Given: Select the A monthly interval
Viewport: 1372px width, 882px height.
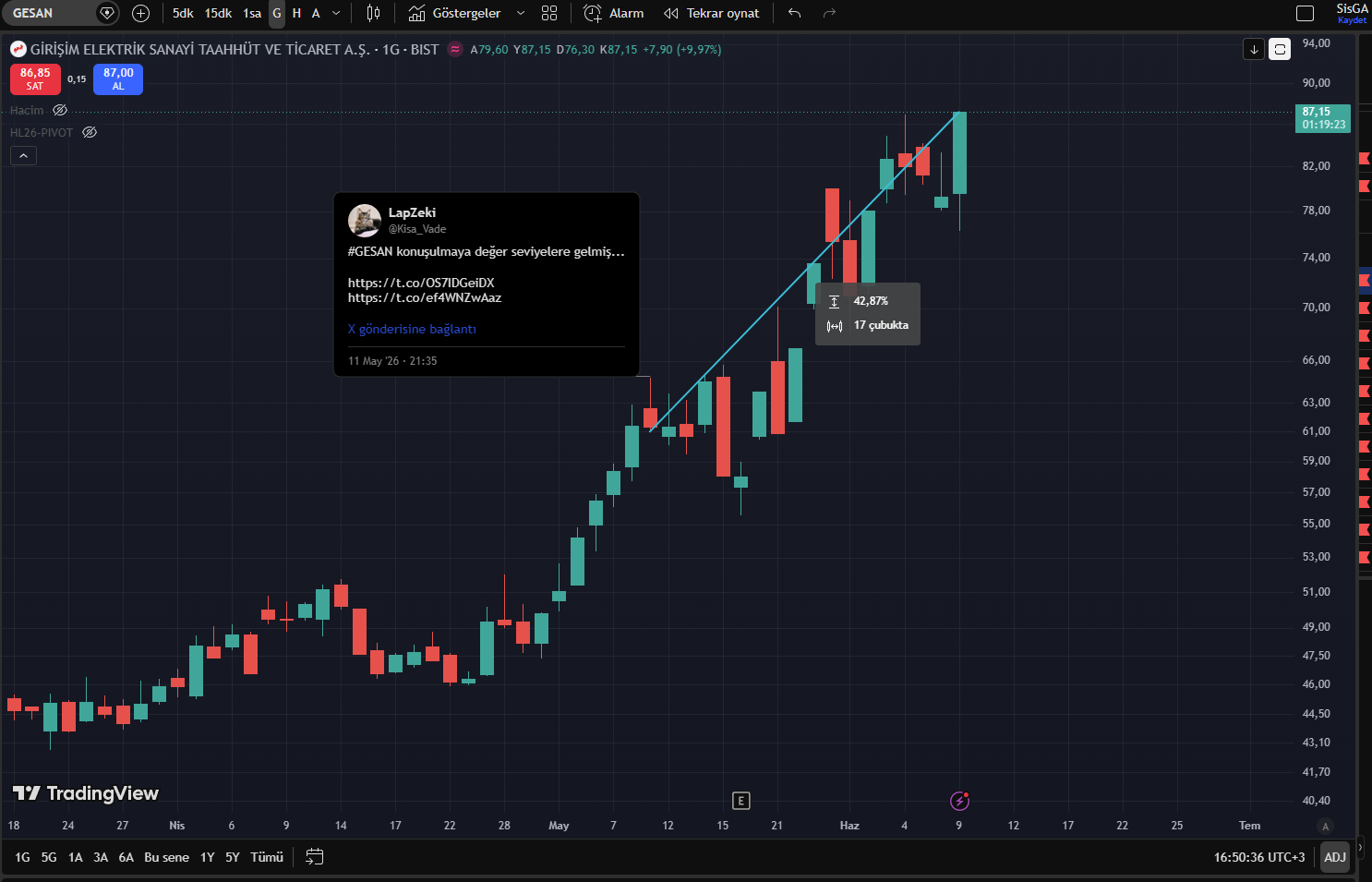Looking at the screenshot, I should [316, 13].
